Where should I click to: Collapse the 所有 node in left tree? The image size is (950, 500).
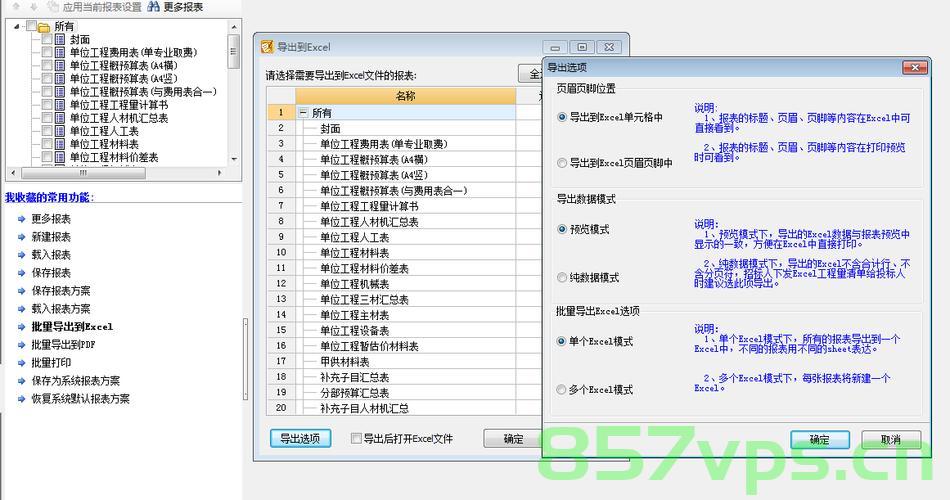pos(17,27)
